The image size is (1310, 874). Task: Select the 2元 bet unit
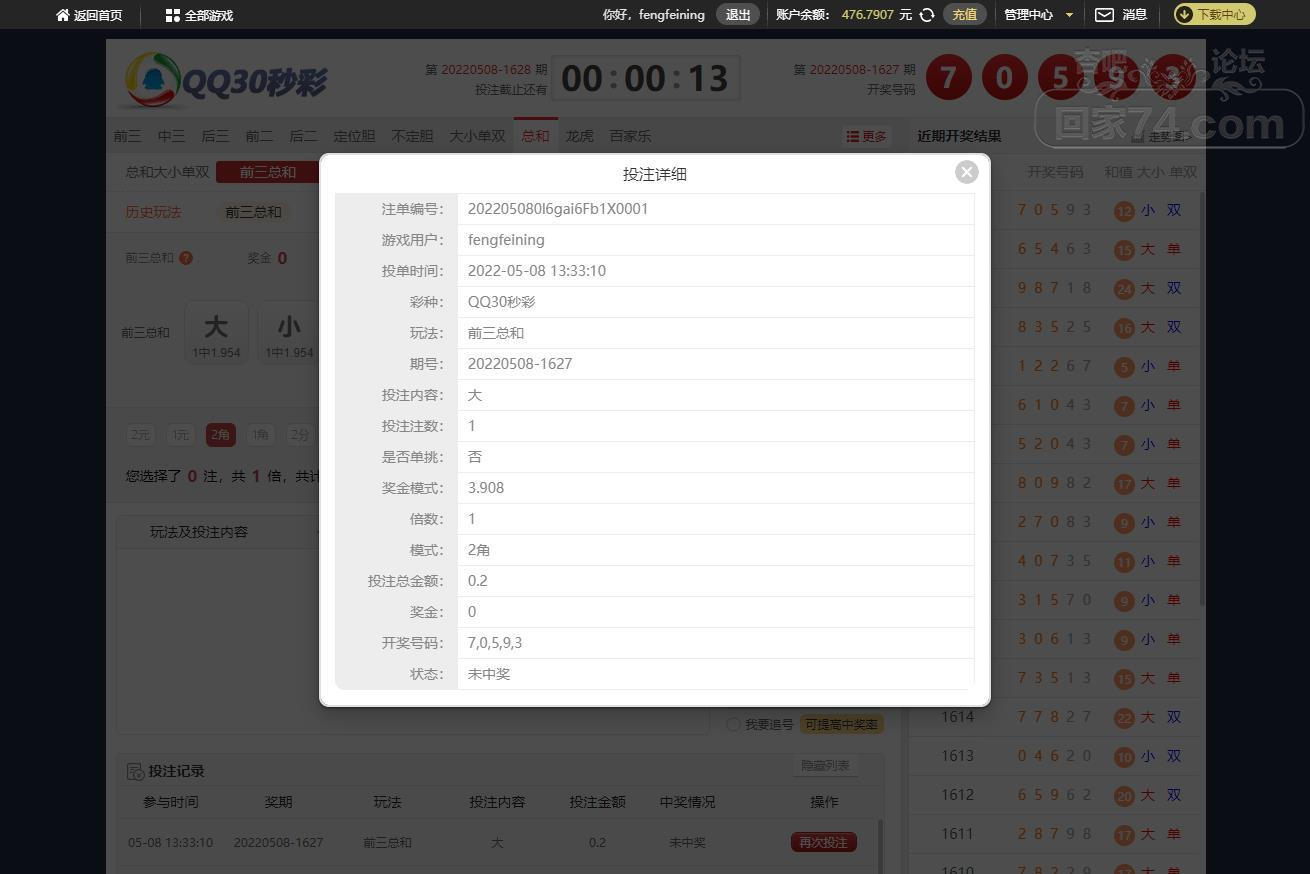pos(140,435)
